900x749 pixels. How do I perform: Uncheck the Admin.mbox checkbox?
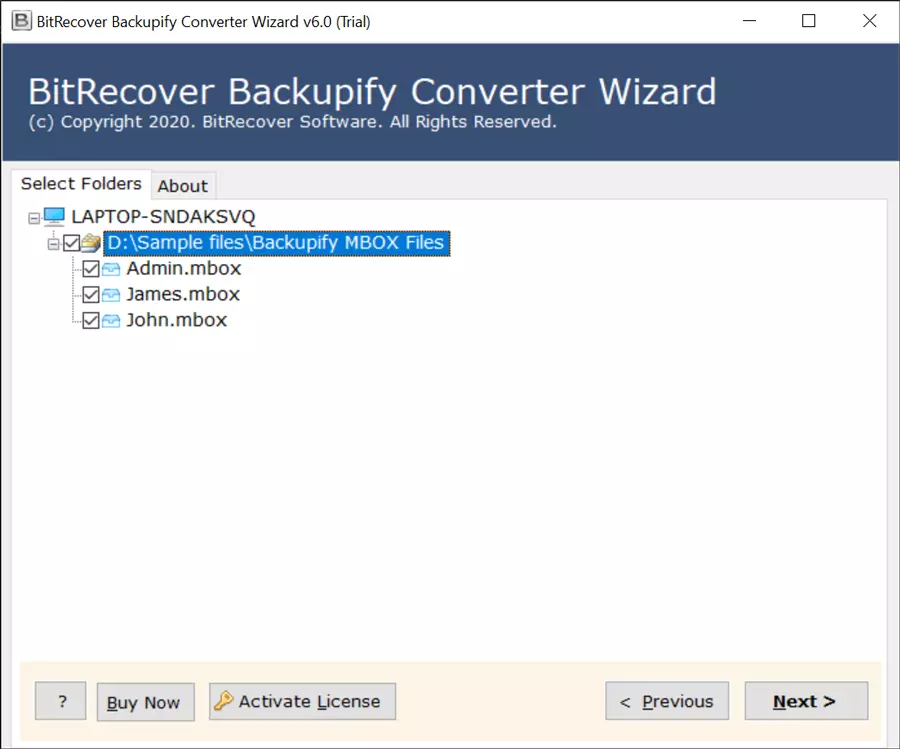coord(91,269)
